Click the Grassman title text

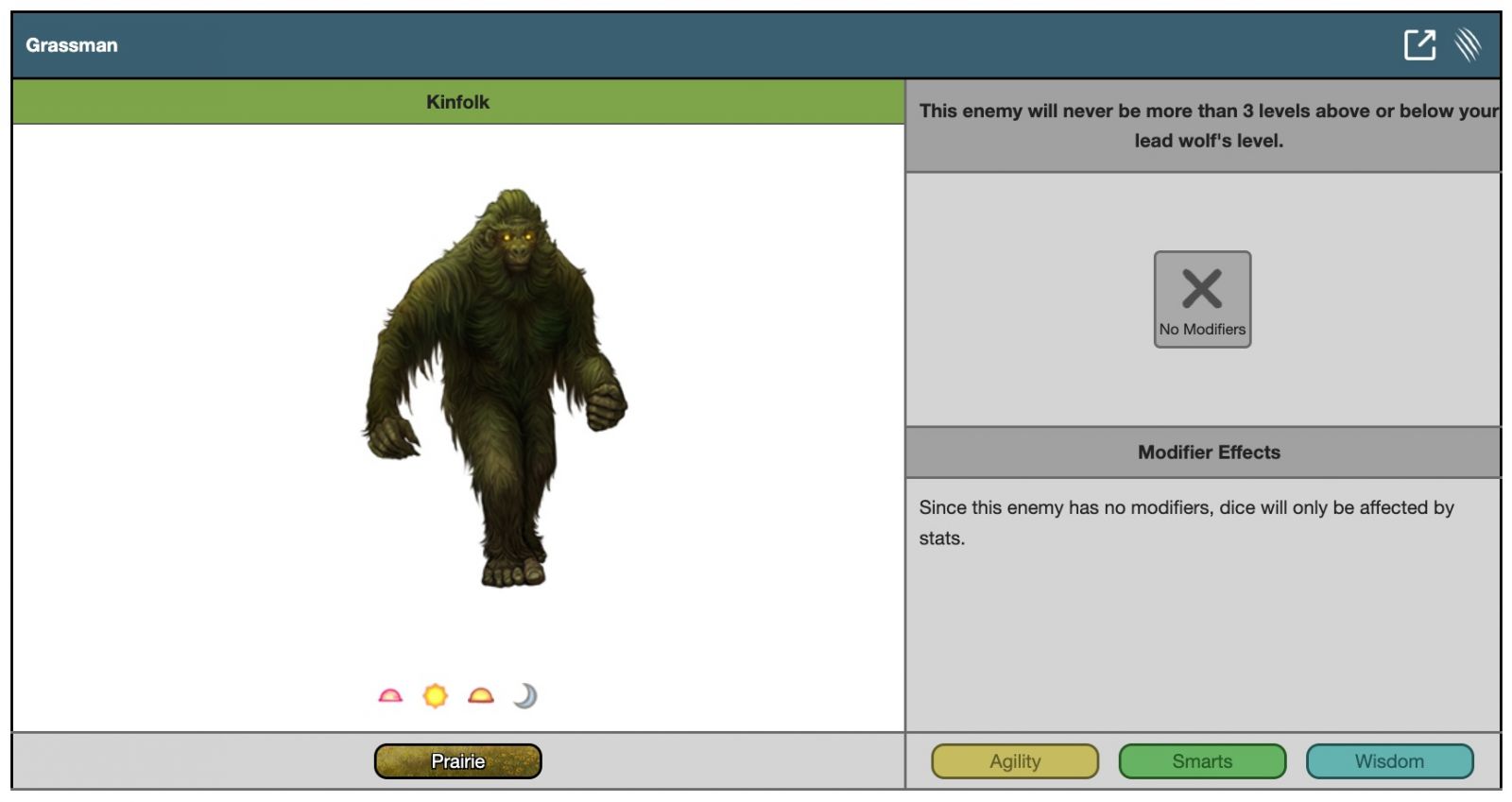pos(72,45)
